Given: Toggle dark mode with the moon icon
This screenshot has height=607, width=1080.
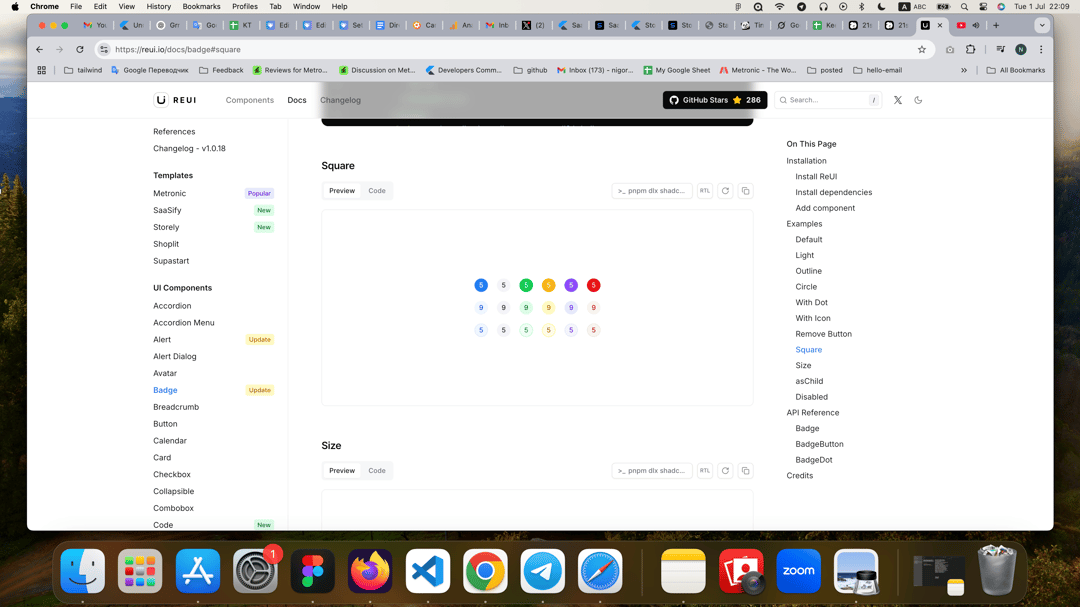Looking at the screenshot, I should [918, 100].
